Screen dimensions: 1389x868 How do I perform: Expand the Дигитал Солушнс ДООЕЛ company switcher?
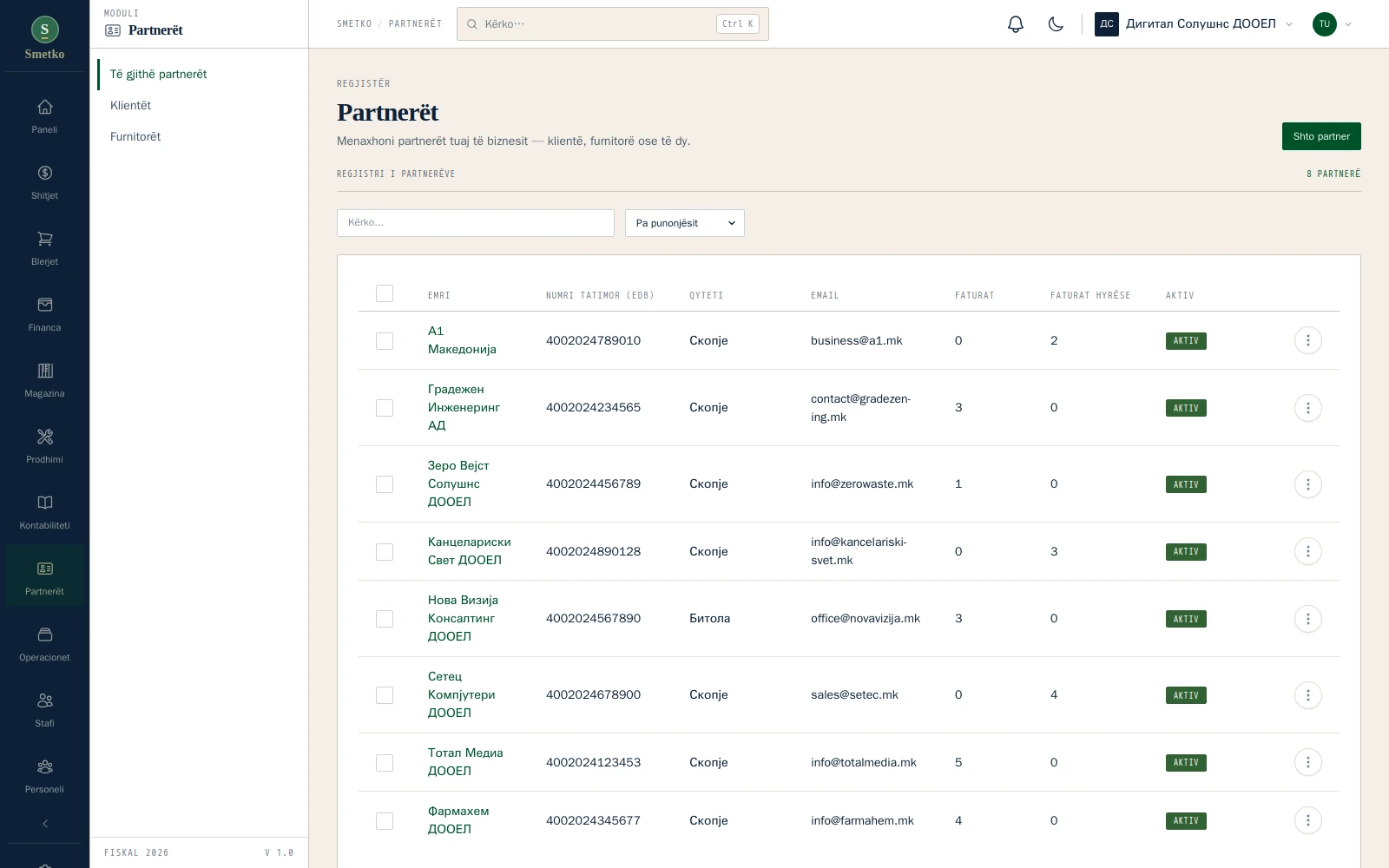coord(1194,24)
